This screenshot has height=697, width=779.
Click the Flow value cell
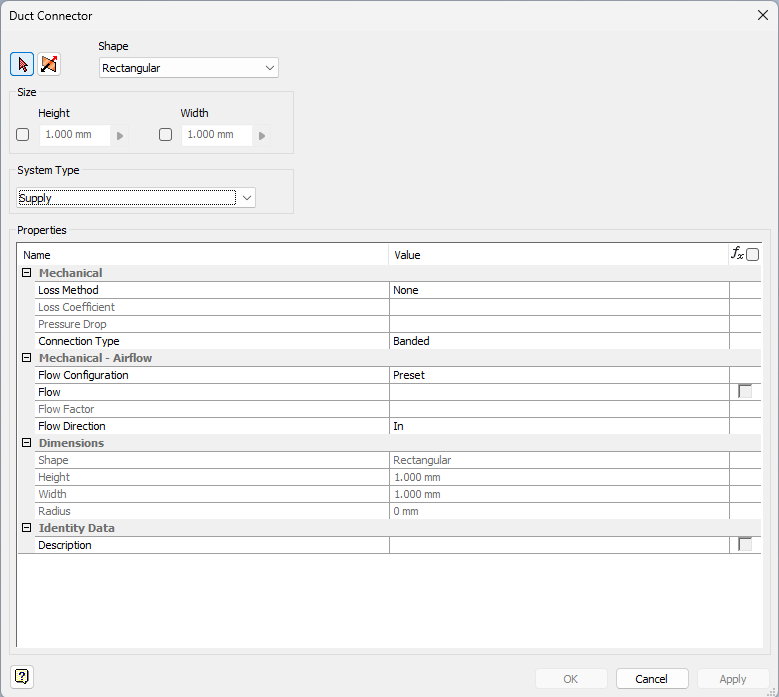coord(559,392)
